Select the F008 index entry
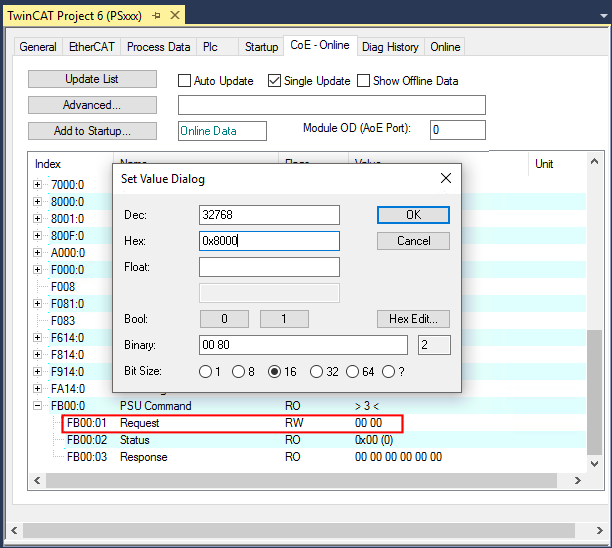 coord(63,287)
